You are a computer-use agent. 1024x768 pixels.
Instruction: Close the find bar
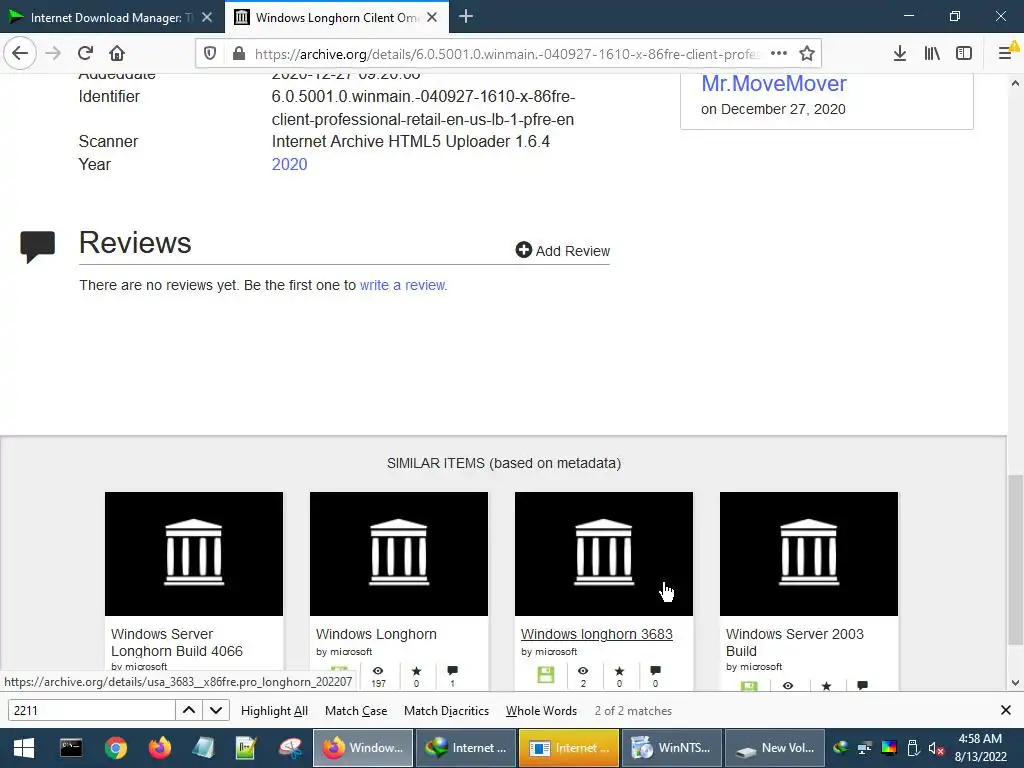pos(1006,710)
